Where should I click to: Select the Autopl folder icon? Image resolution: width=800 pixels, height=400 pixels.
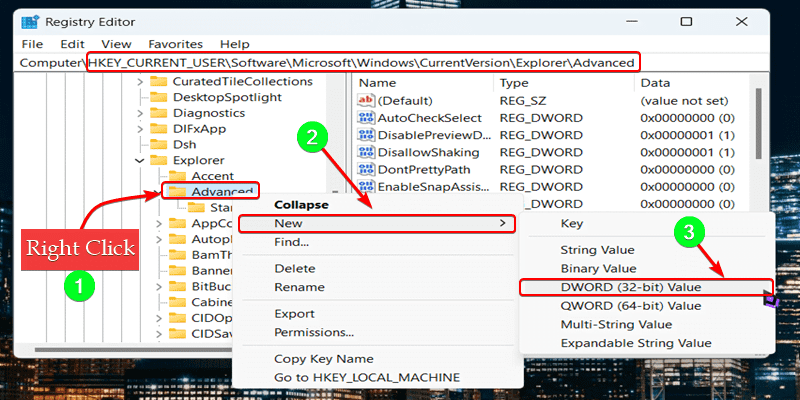pyautogui.click(x=178, y=239)
